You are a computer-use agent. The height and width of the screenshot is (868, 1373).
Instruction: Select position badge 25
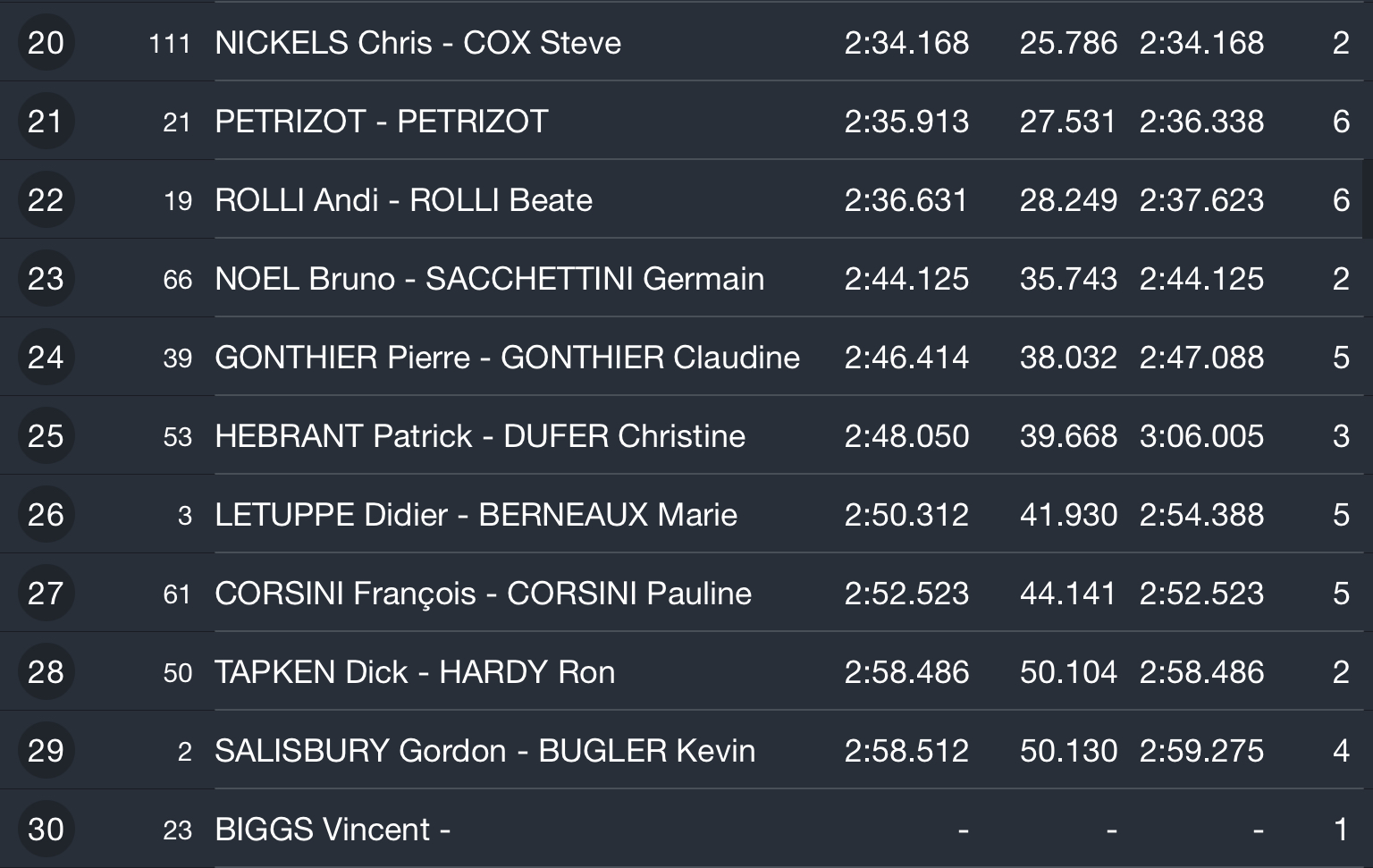click(46, 435)
